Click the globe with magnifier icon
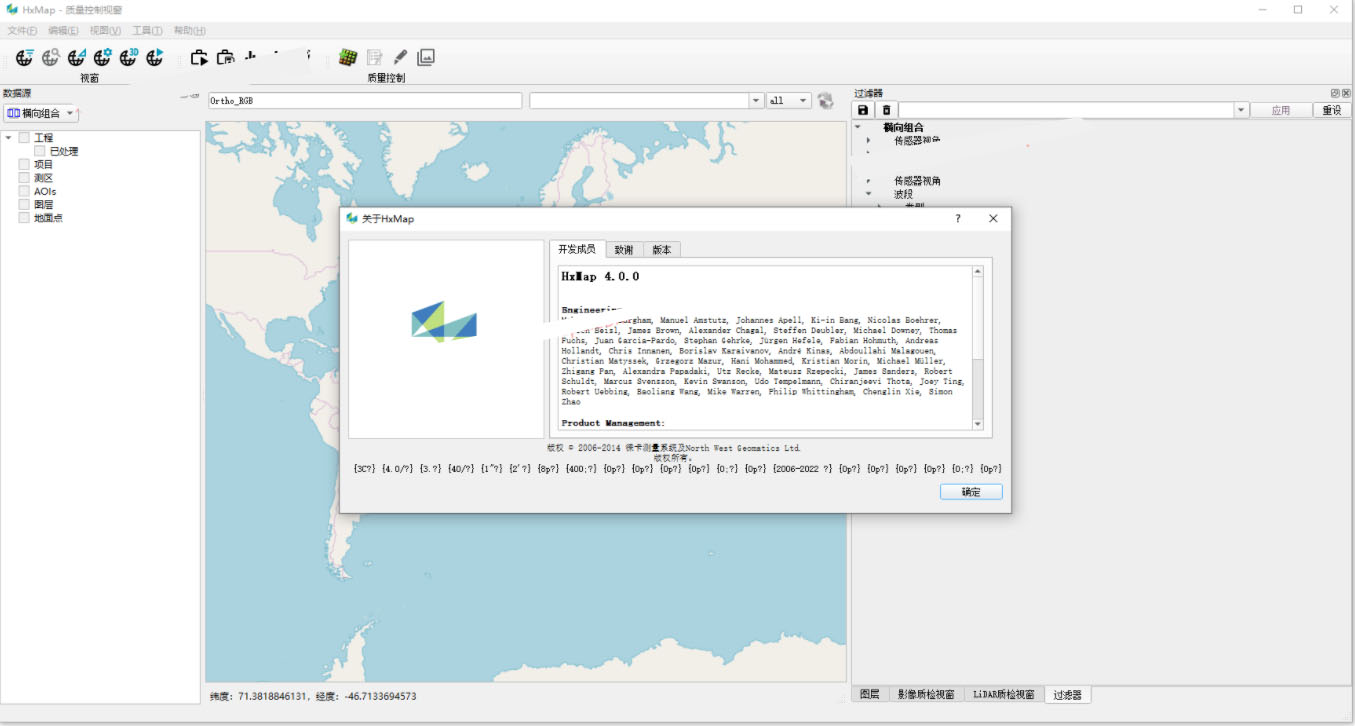1355x726 pixels. pyautogui.click(x=50, y=58)
